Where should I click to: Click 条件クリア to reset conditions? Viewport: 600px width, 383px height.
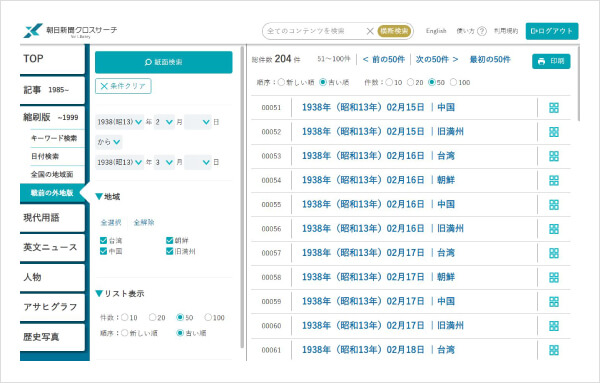tap(123, 86)
